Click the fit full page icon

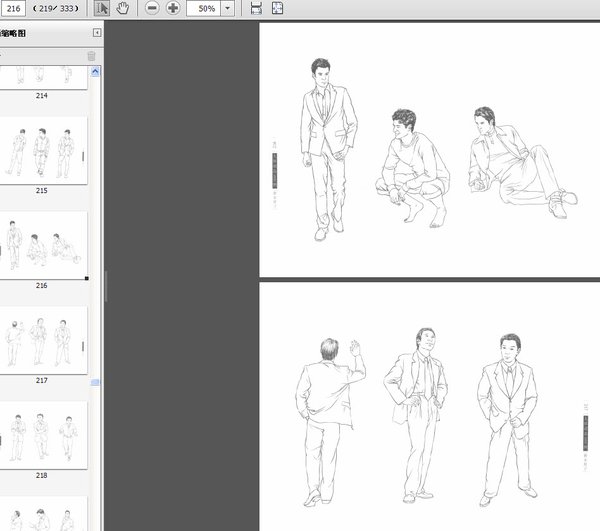[x=277, y=8]
